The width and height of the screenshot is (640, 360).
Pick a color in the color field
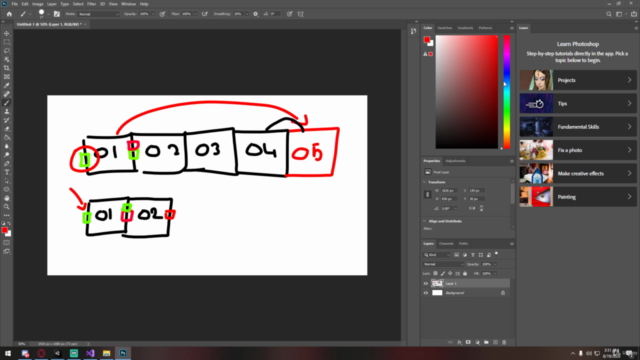pos(467,92)
